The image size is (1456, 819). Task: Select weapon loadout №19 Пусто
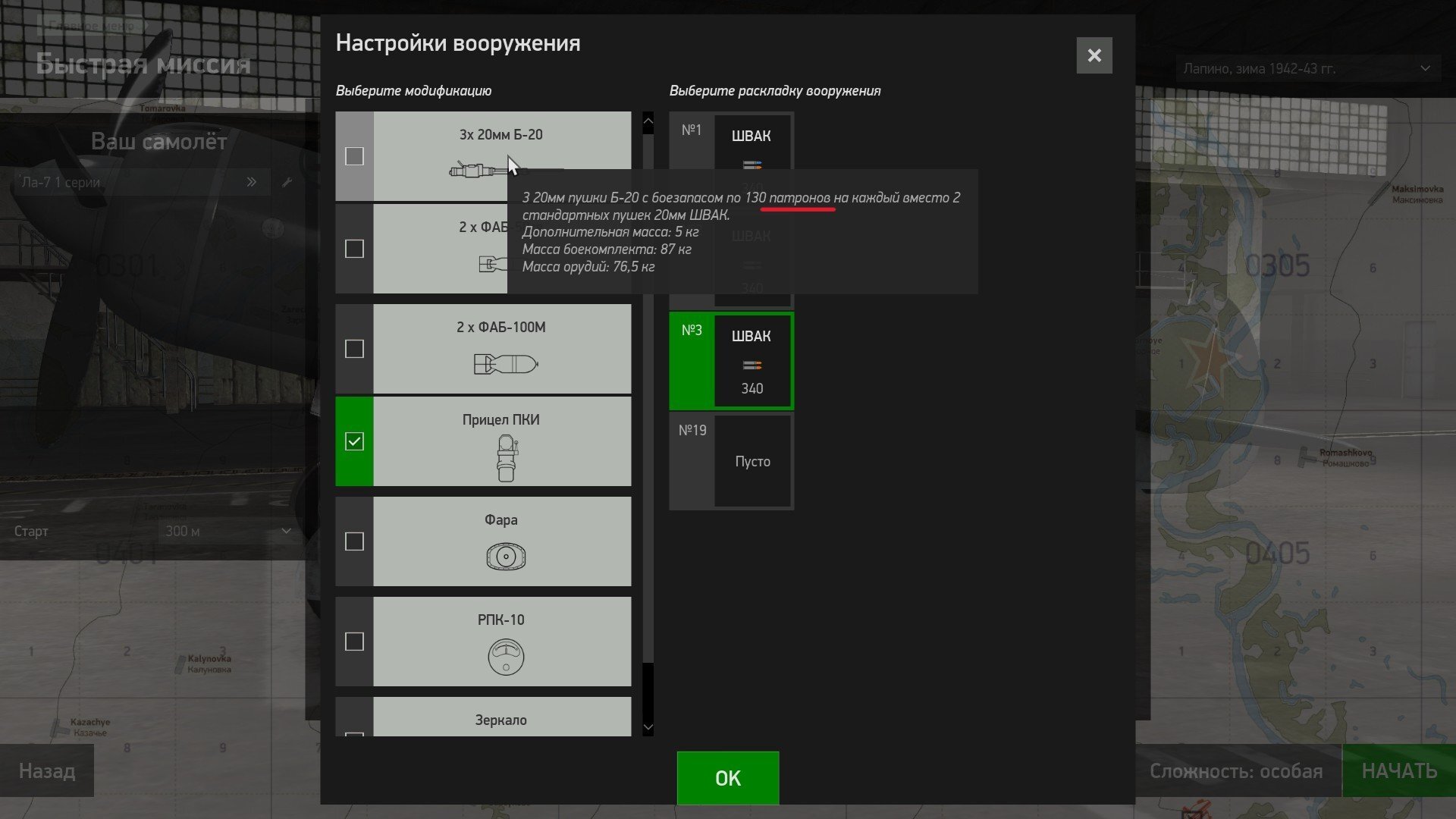[731, 461]
